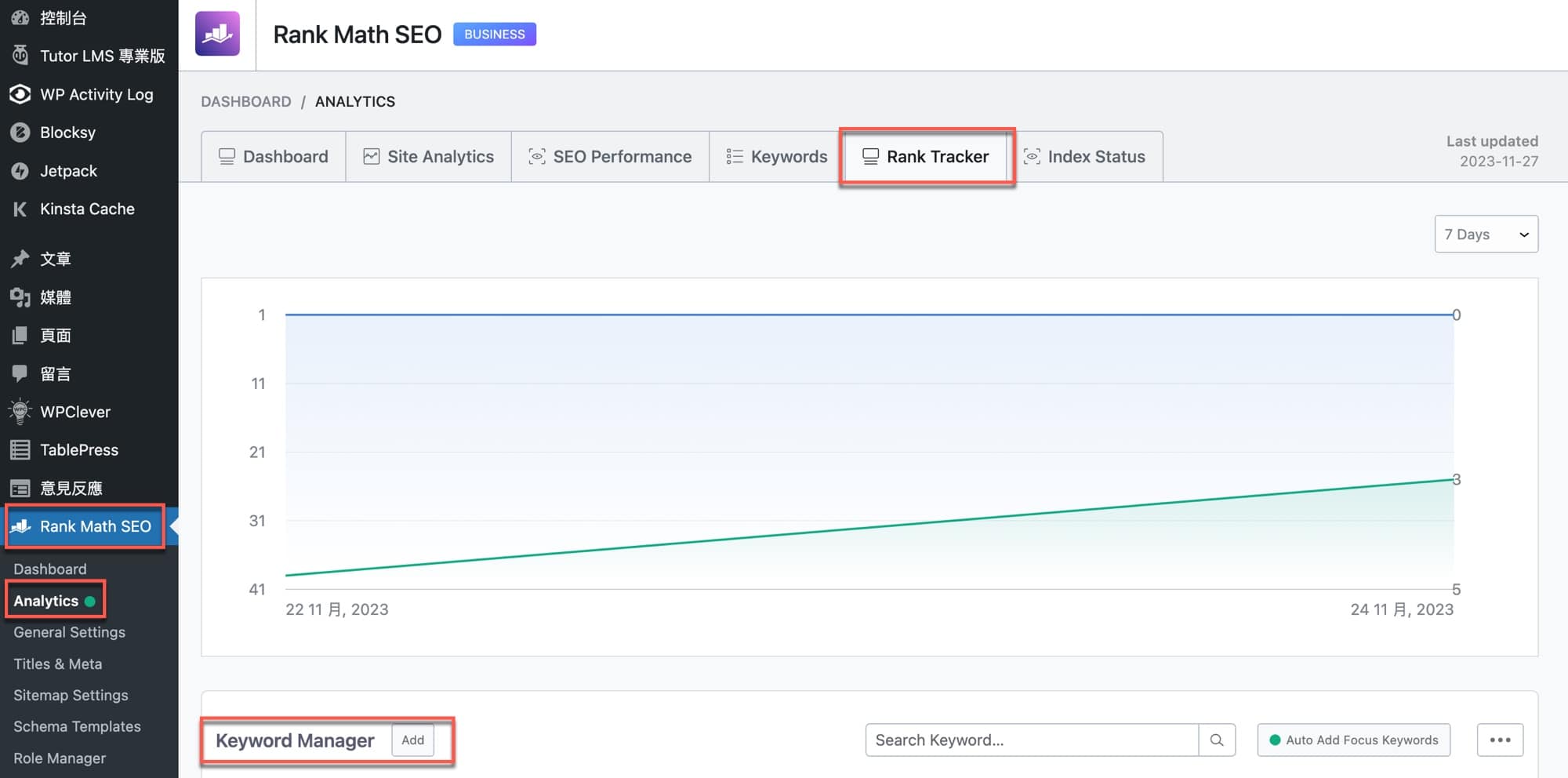Click the ANALYTICS breadcrumb text

pyautogui.click(x=355, y=101)
